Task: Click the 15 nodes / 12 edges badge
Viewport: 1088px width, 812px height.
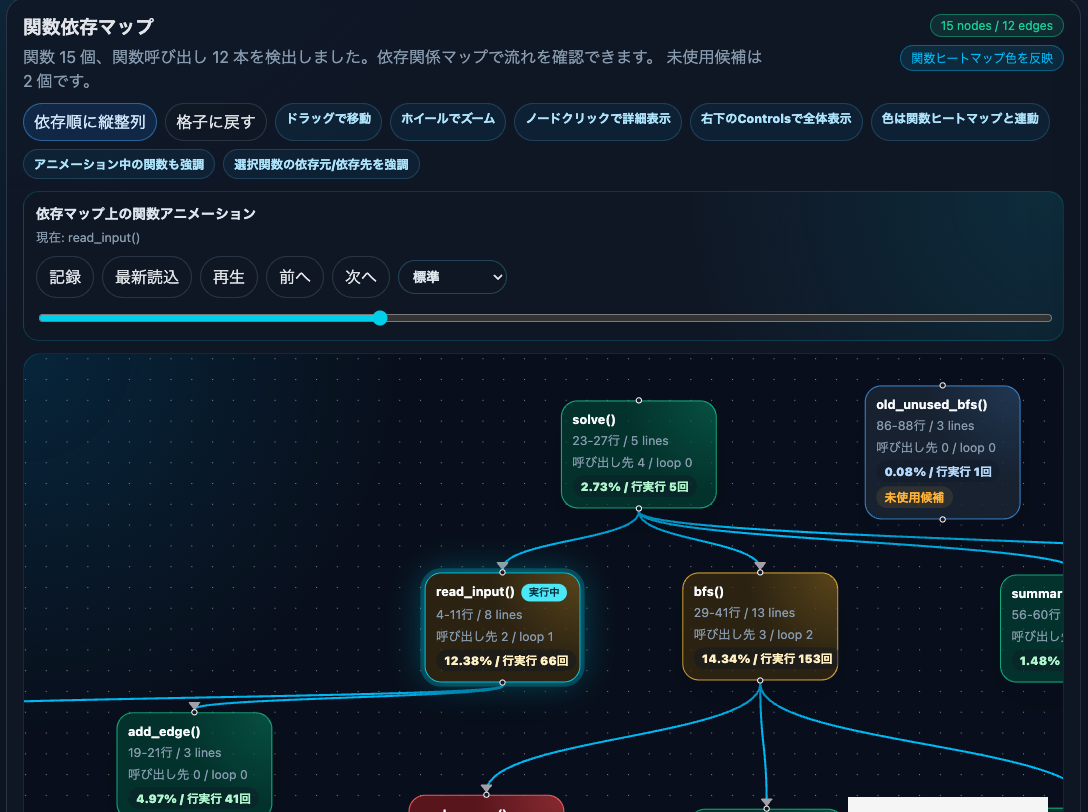Action: (996, 26)
